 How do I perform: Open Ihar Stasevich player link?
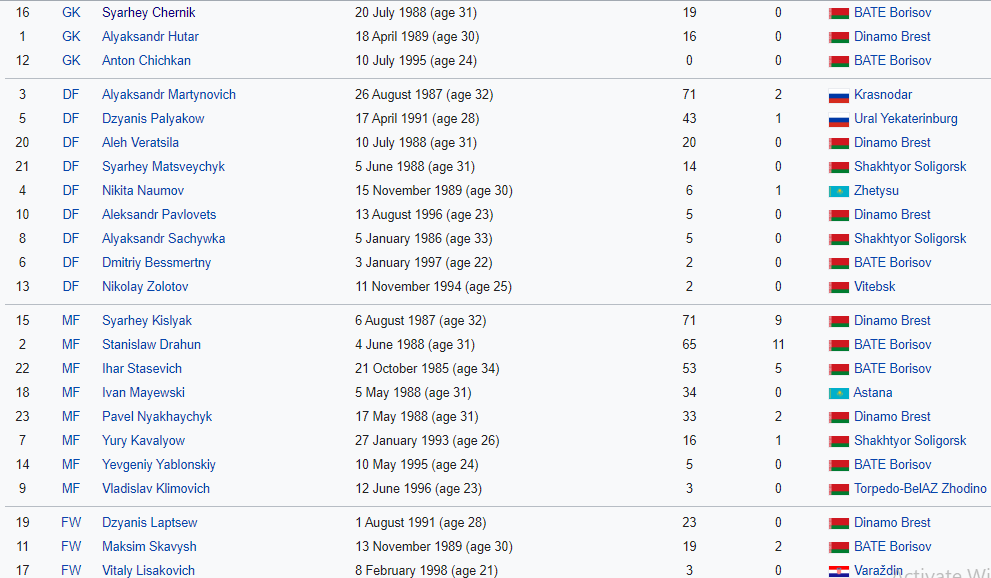(x=142, y=369)
